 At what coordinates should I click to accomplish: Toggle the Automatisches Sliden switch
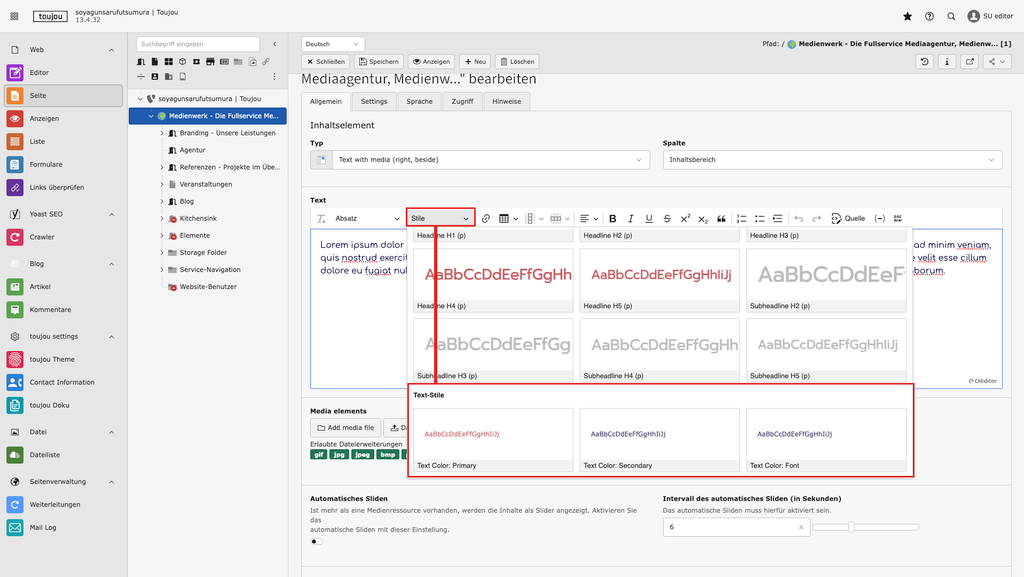[x=317, y=541]
